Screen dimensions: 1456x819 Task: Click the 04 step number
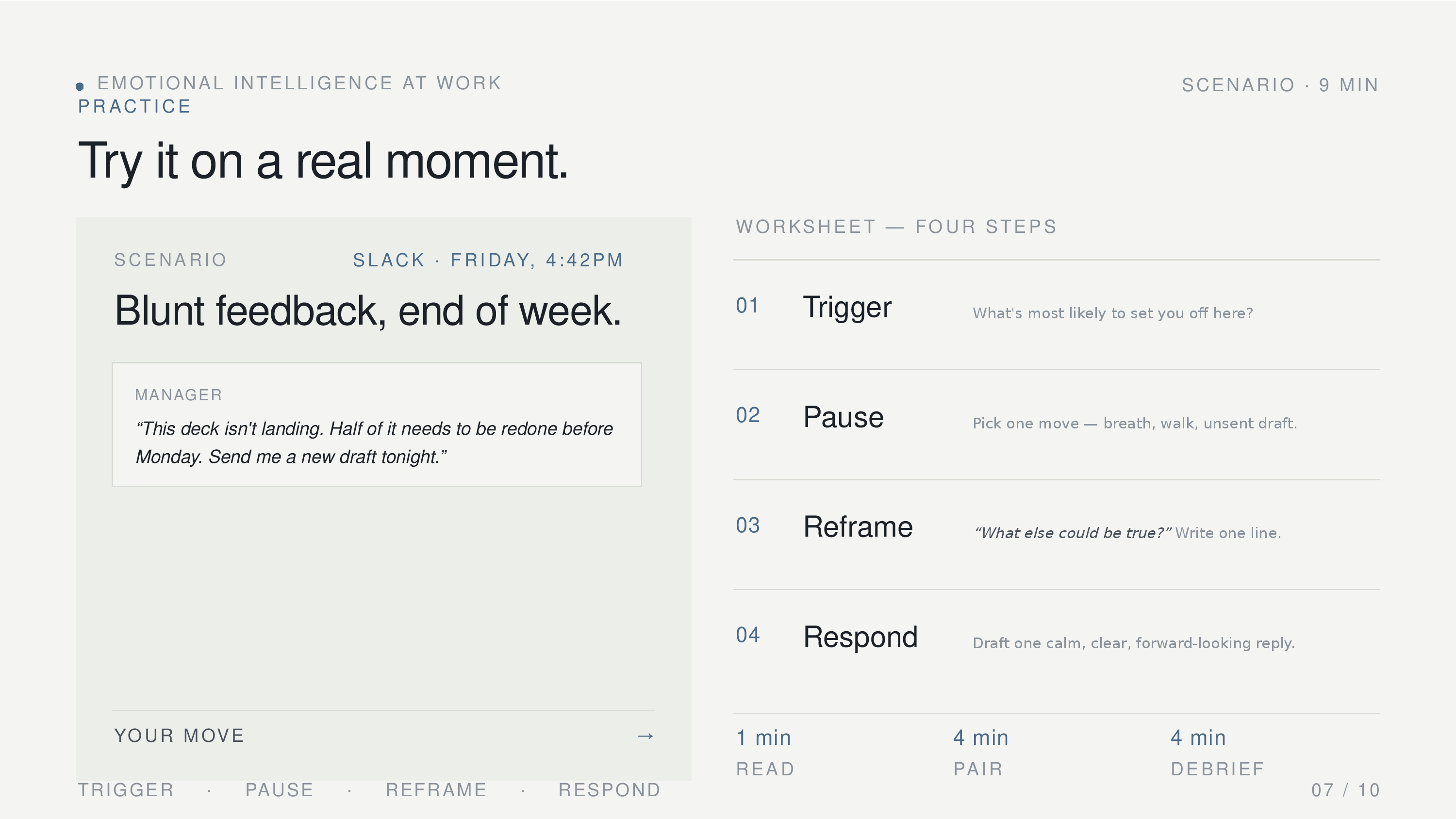[747, 635]
